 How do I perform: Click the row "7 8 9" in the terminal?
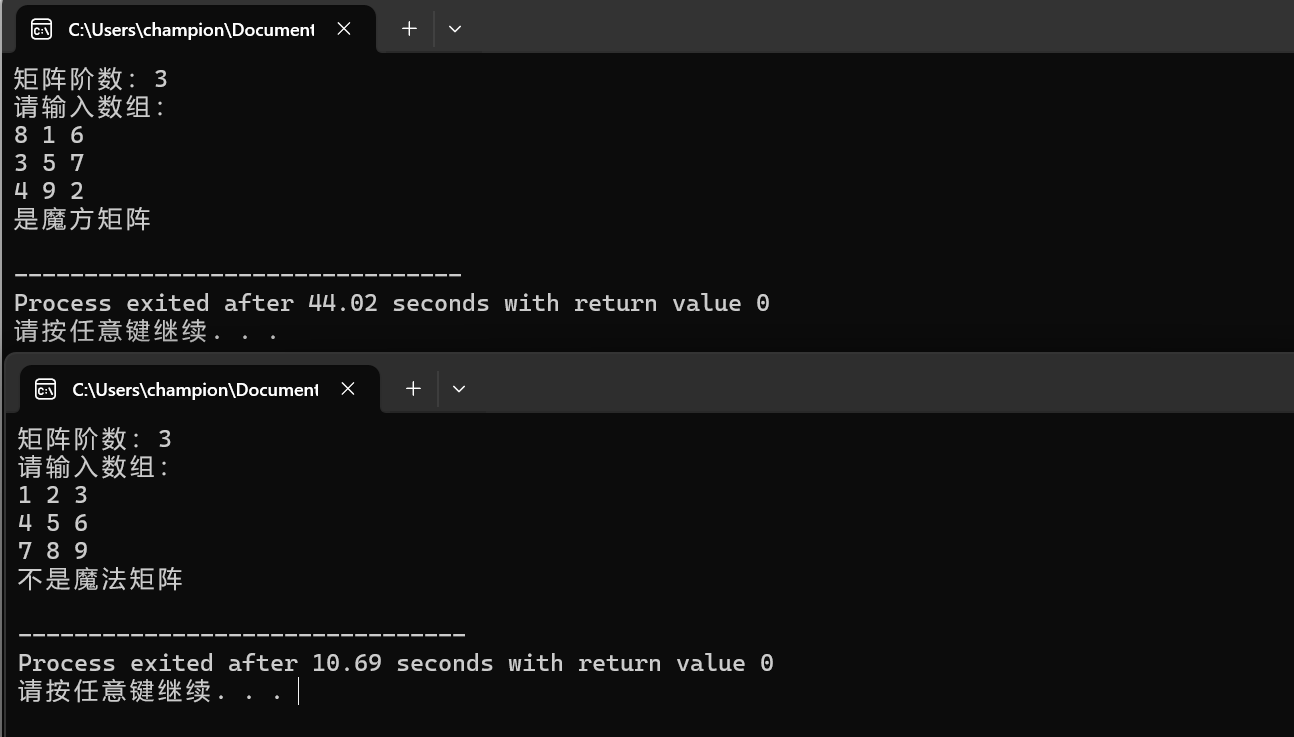coord(53,551)
